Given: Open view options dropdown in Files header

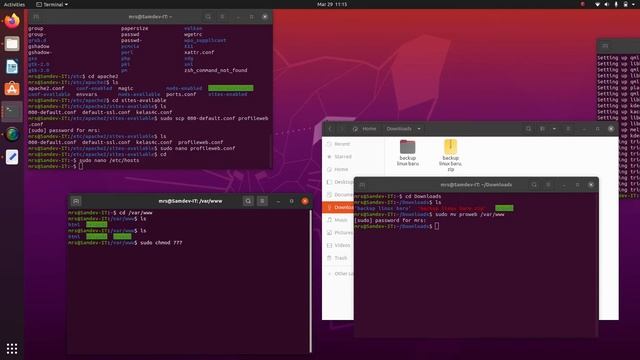Looking at the screenshot, I should click(x=554, y=129).
